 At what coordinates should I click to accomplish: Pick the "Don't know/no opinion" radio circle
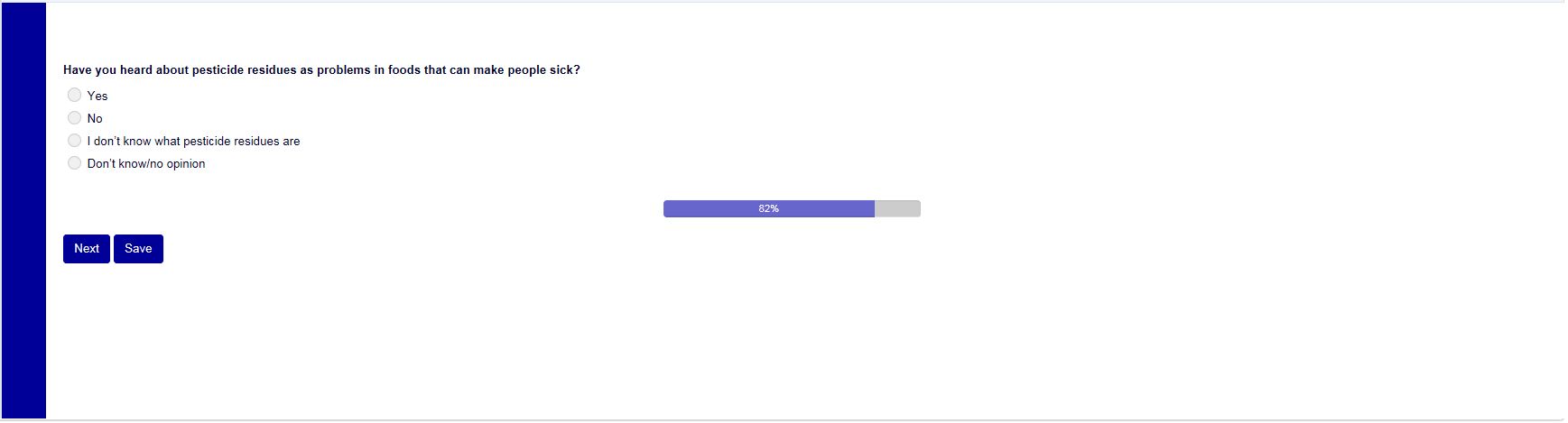(x=75, y=162)
